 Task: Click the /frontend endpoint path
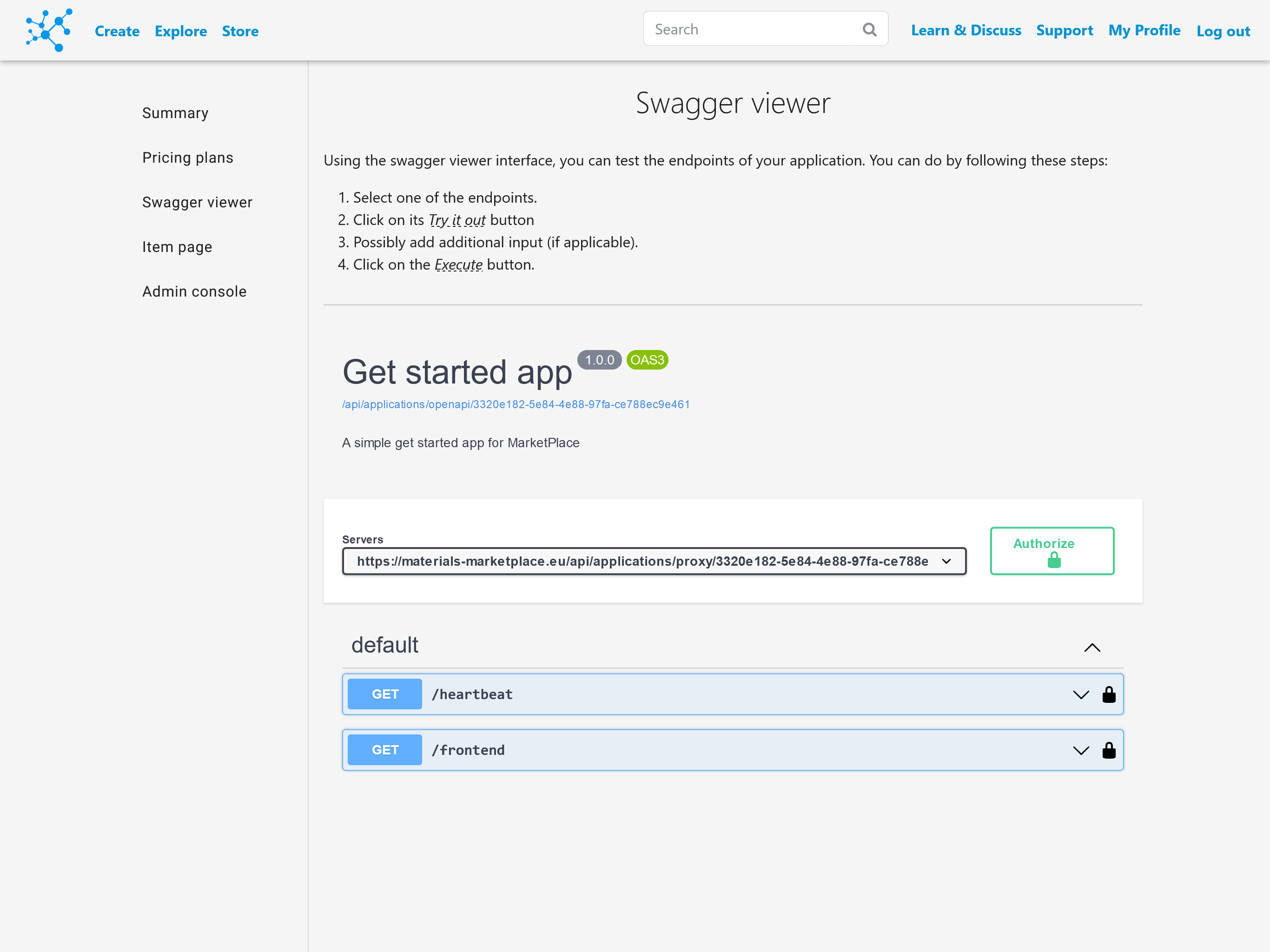click(468, 750)
